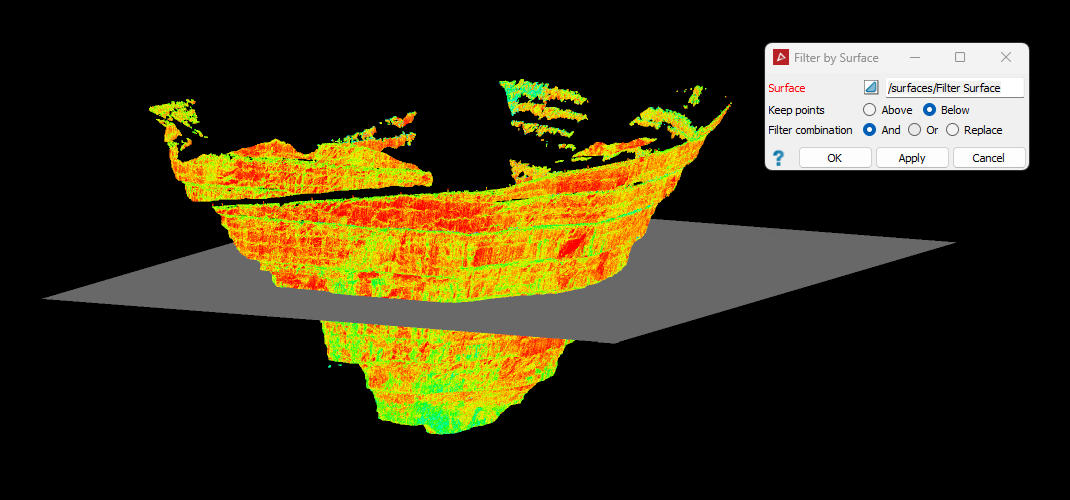Click the red app logo in dialog title

coord(781,58)
